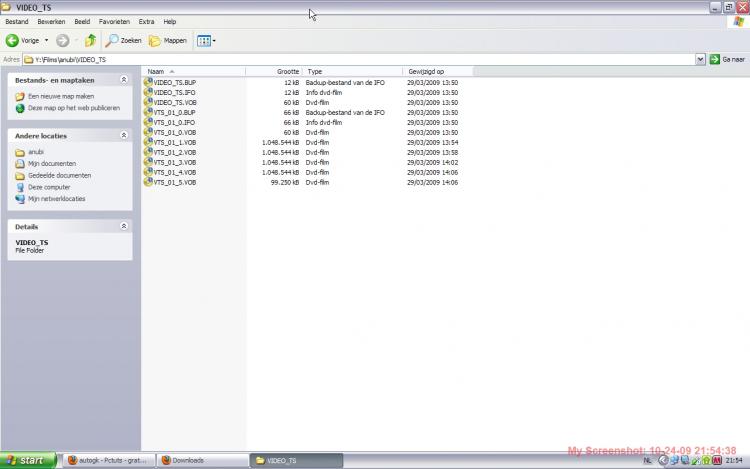Click the Deze computer icon in sidebar
This screenshot has width=750, height=469.
coord(20,187)
